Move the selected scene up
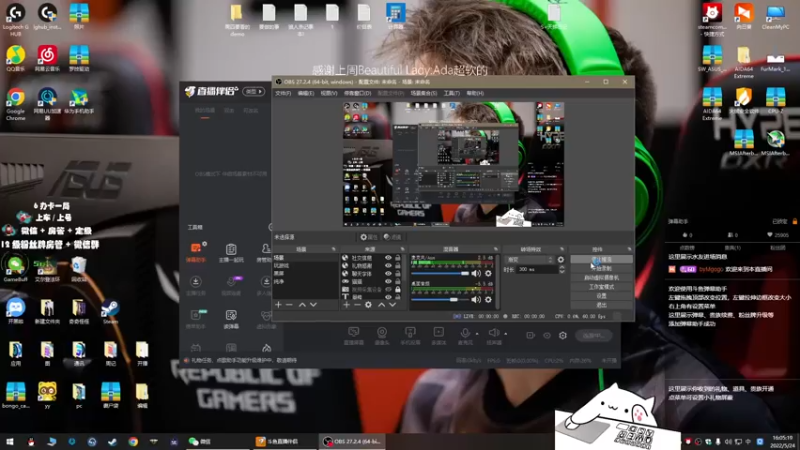This screenshot has width=800, height=450. (x=302, y=305)
